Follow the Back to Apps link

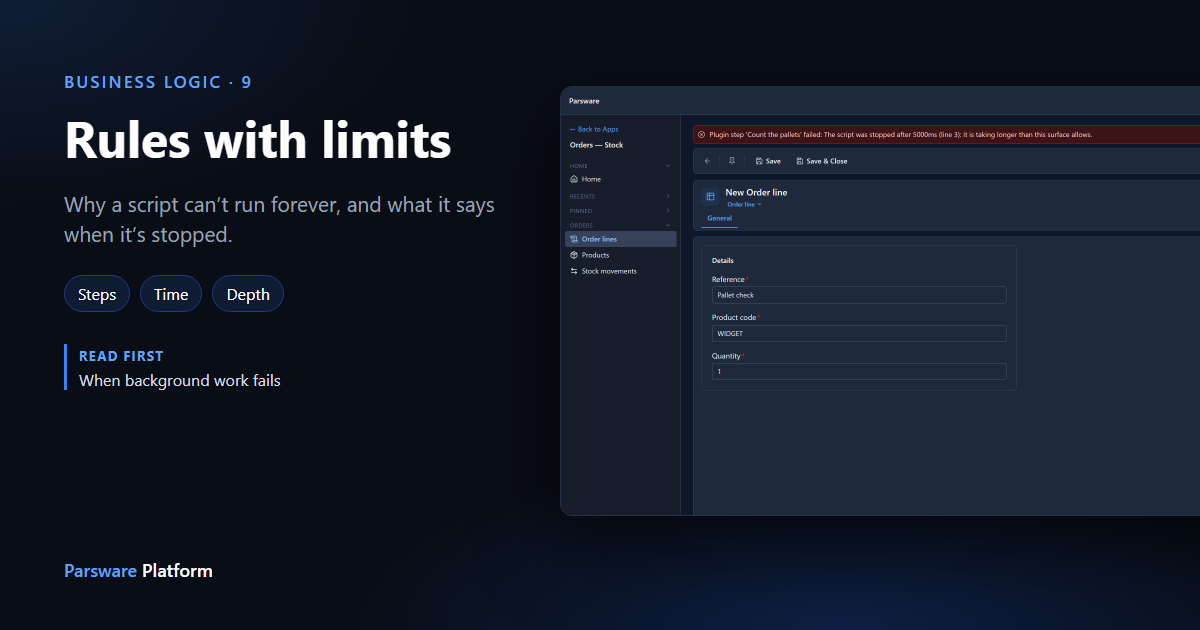594,129
